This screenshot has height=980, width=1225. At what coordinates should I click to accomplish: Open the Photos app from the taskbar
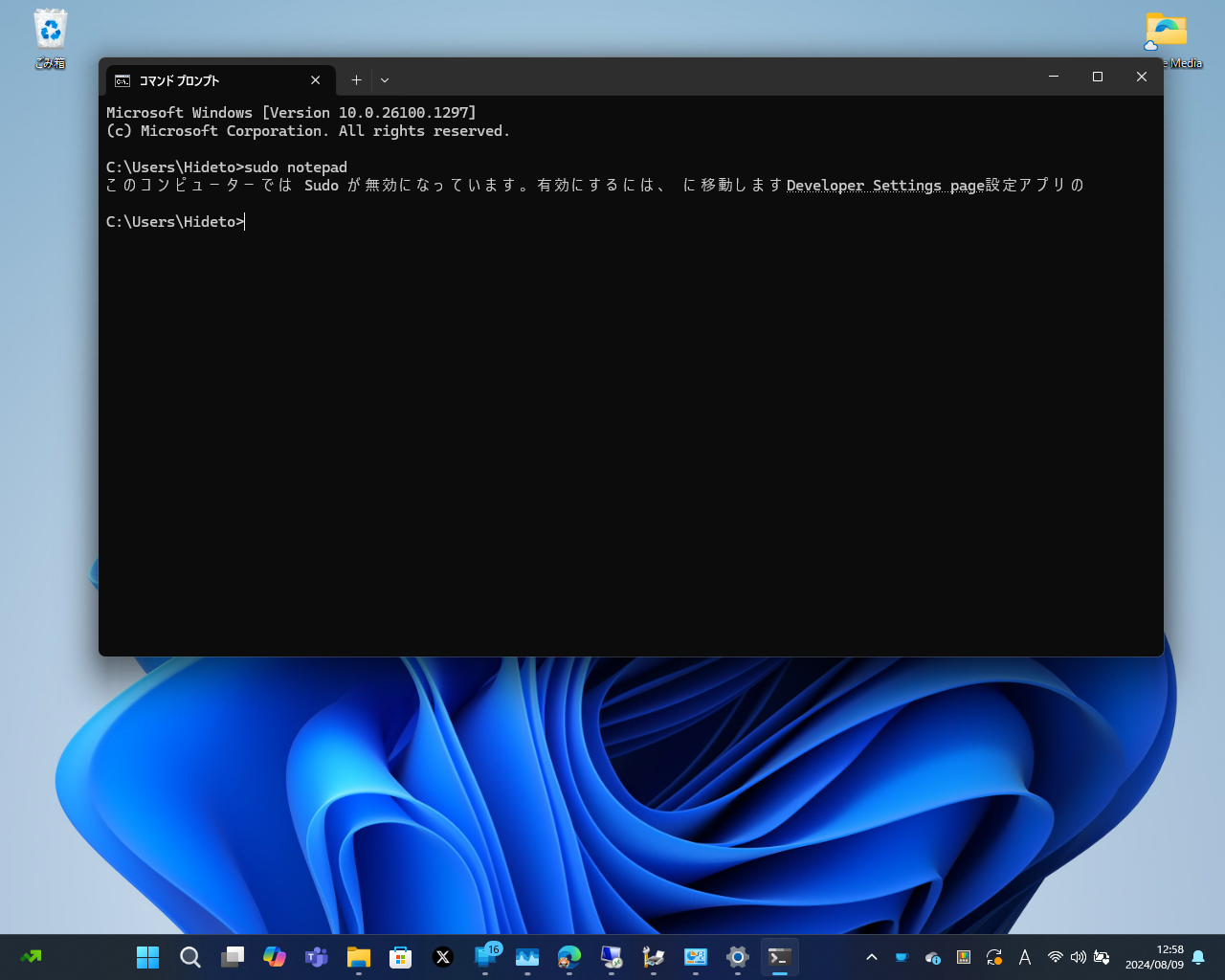pyautogui.click(x=526, y=956)
